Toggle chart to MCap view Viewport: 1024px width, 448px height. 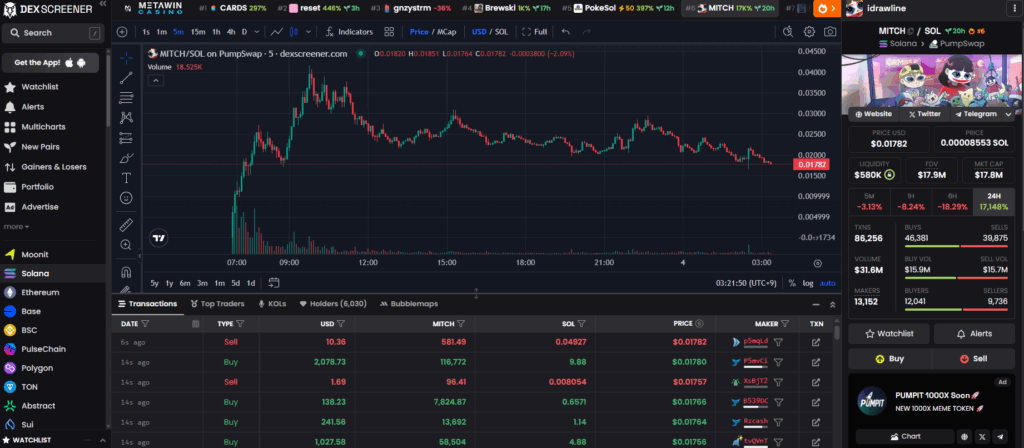click(x=447, y=31)
